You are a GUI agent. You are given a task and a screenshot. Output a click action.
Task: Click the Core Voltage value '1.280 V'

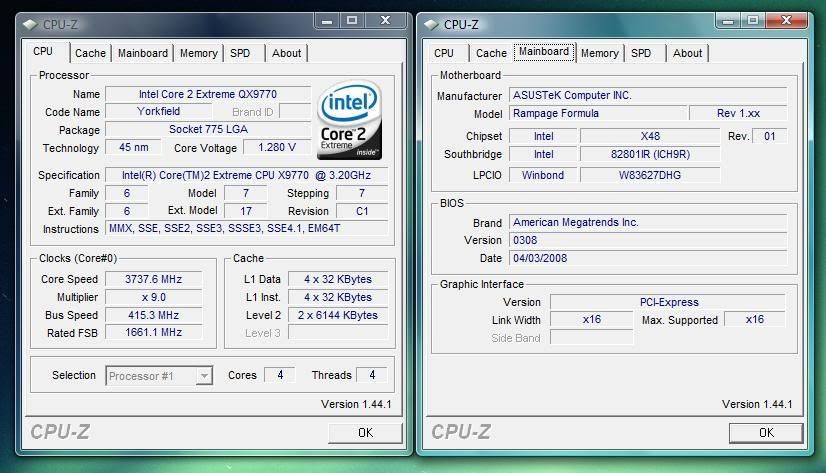277,147
